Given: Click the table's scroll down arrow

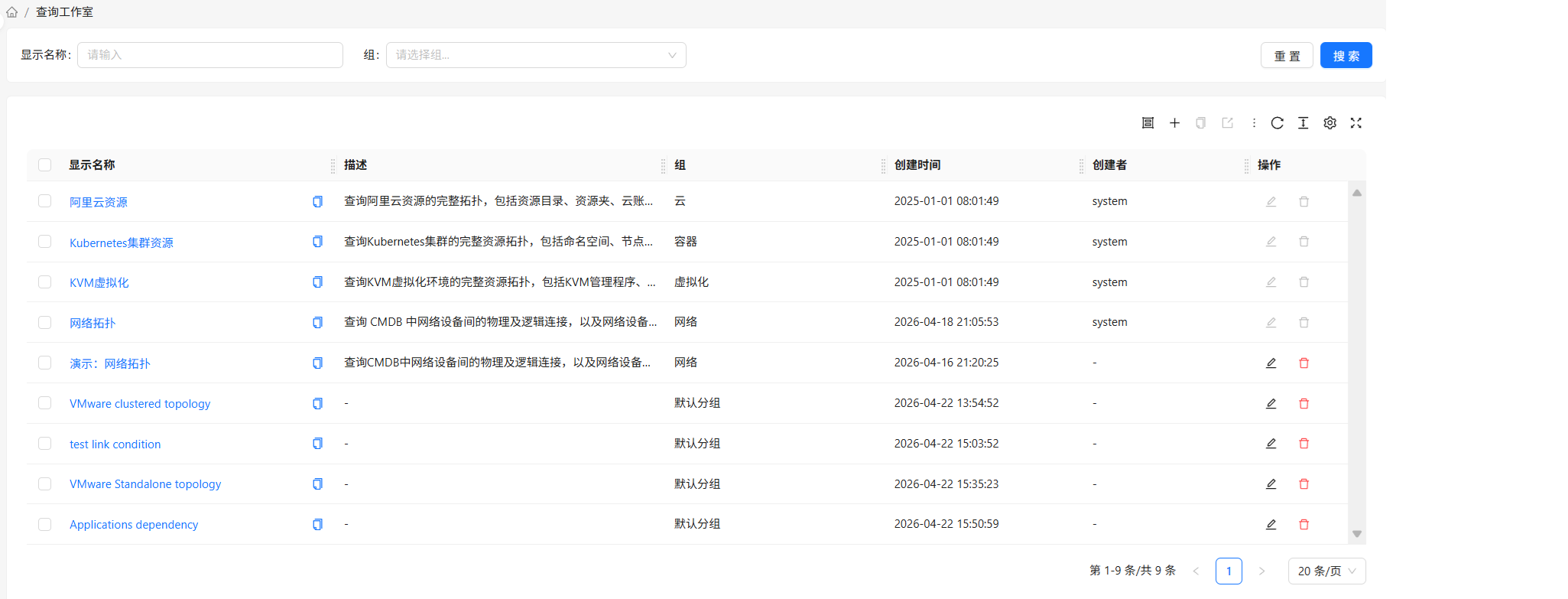Looking at the screenshot, I should (1357, 534).
